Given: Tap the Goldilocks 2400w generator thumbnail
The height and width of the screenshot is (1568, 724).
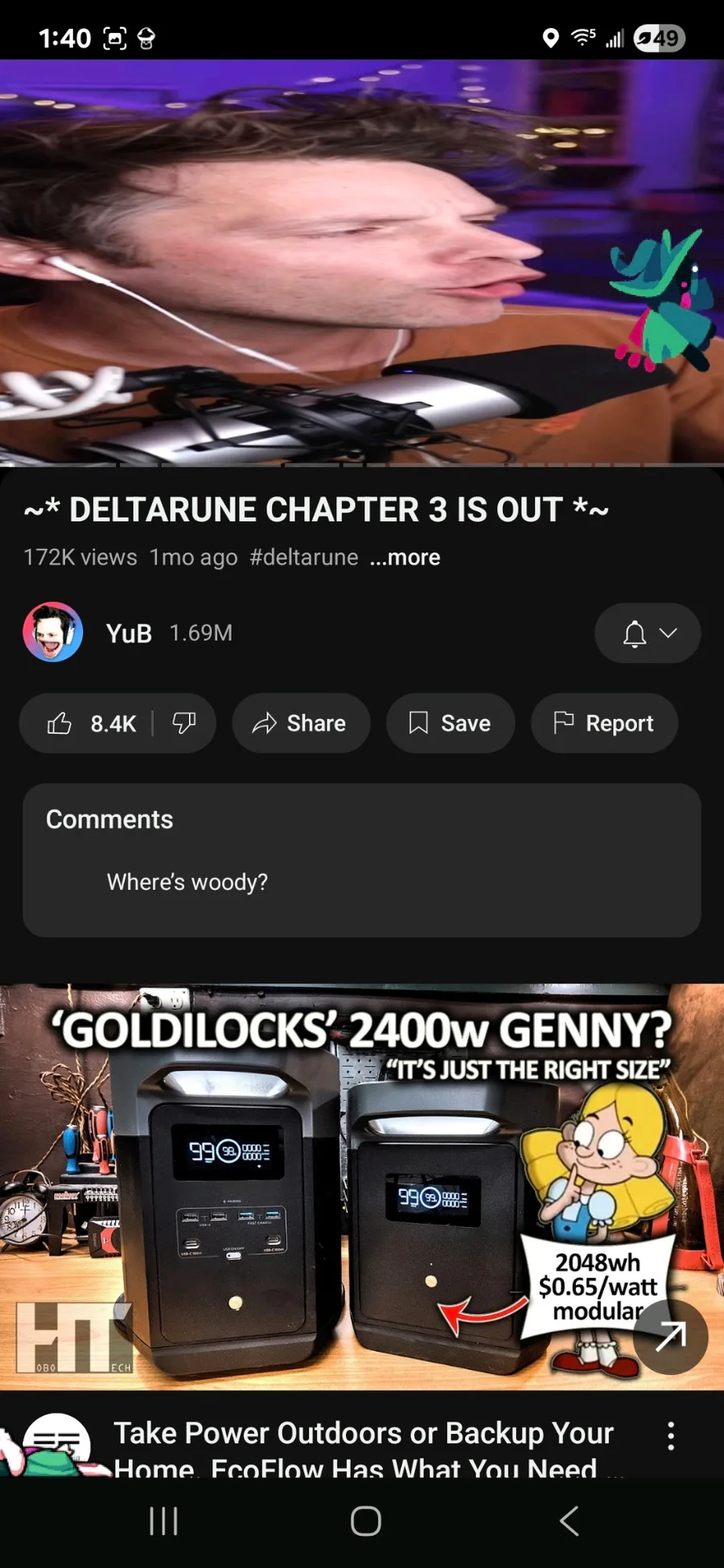Looking at the screenshot, I should click(362, 1187).
